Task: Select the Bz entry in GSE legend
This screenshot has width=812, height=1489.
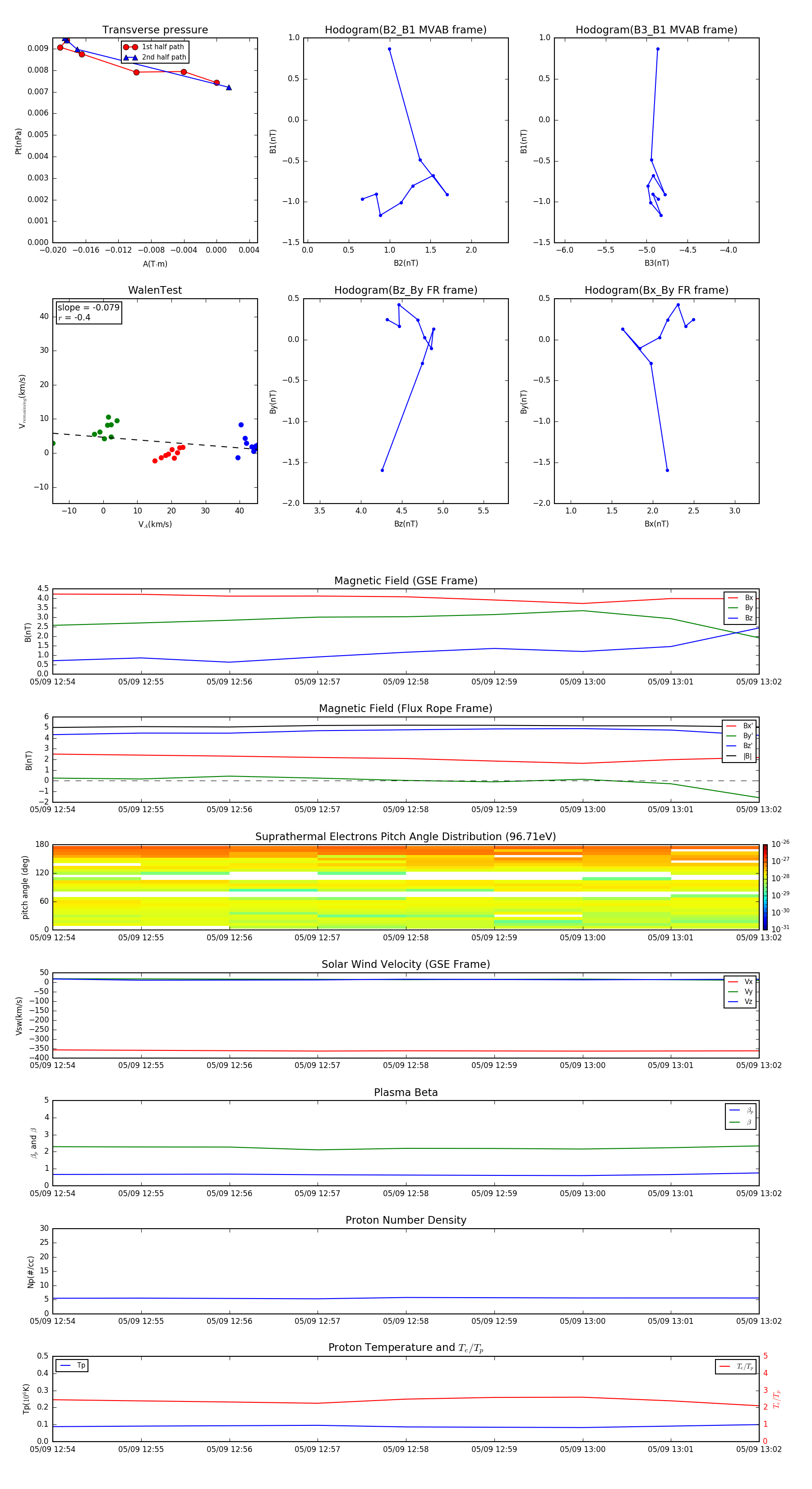Action: [x=740, y=619]
